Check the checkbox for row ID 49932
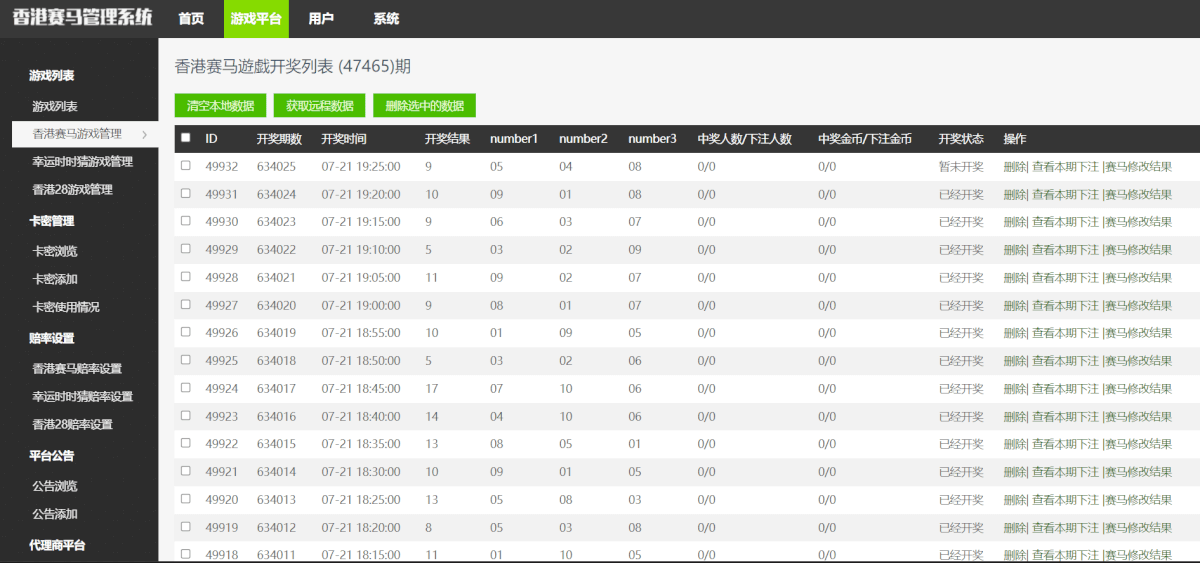This screenshot has width=1200, height=563. (x=185, y=166)
